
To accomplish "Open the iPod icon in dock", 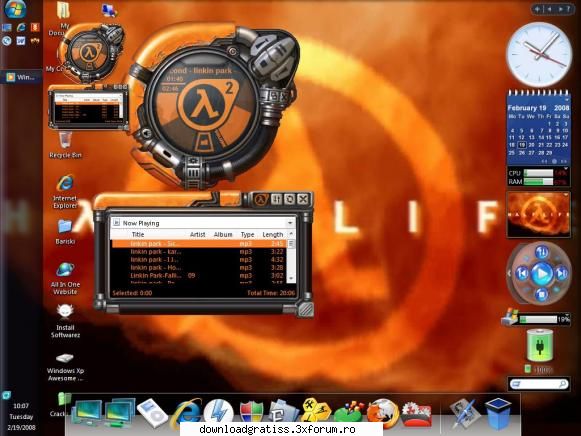I will pyautogui.click(x=152, y=414).
